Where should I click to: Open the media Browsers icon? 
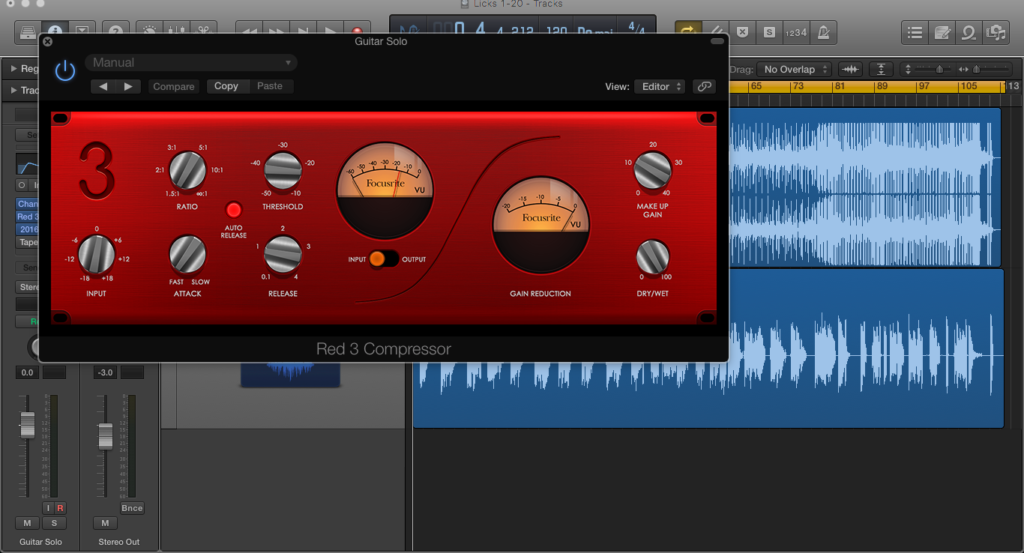995,32
